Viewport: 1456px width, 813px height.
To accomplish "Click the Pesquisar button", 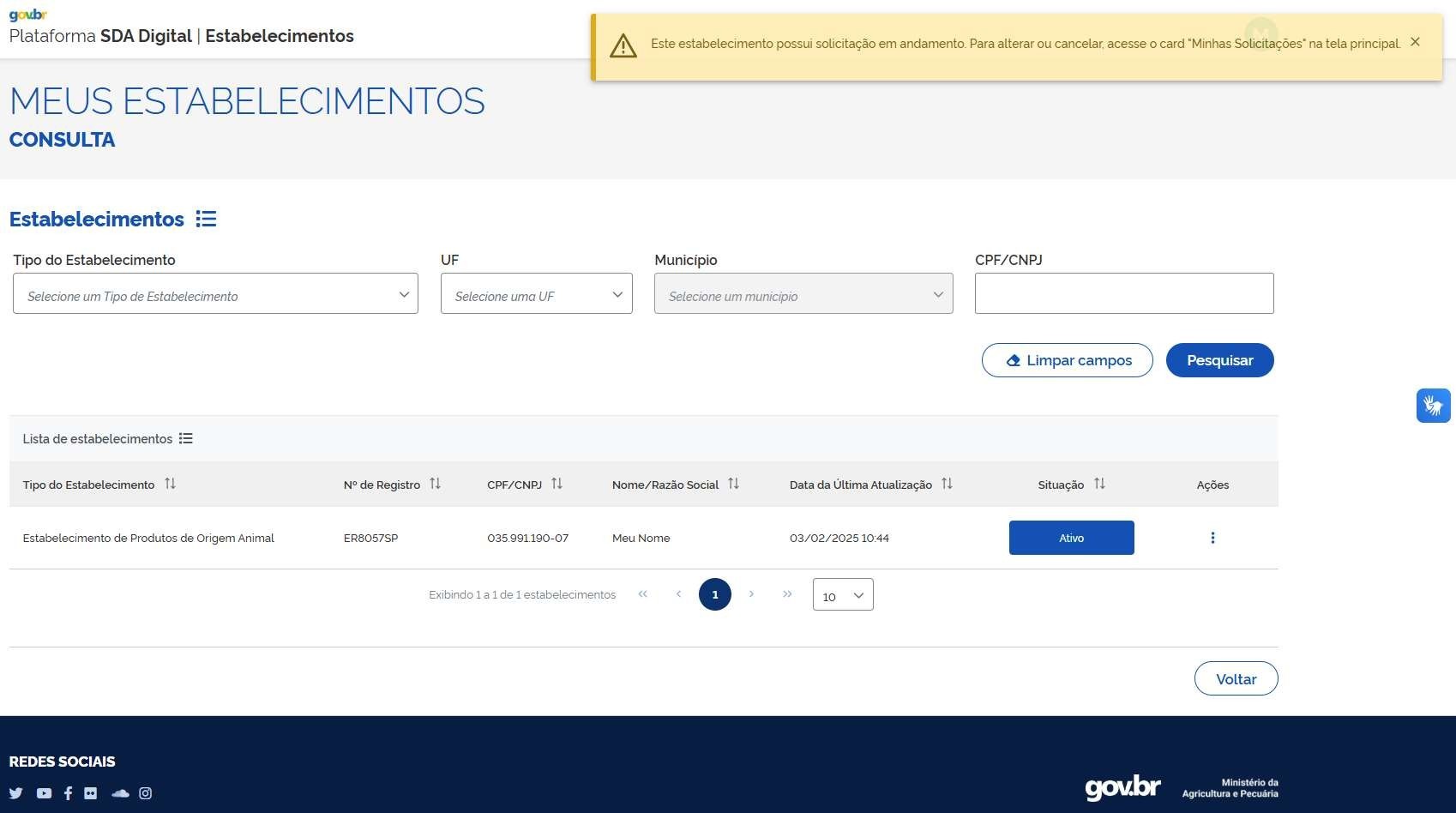I will (x=1219, y=360).
